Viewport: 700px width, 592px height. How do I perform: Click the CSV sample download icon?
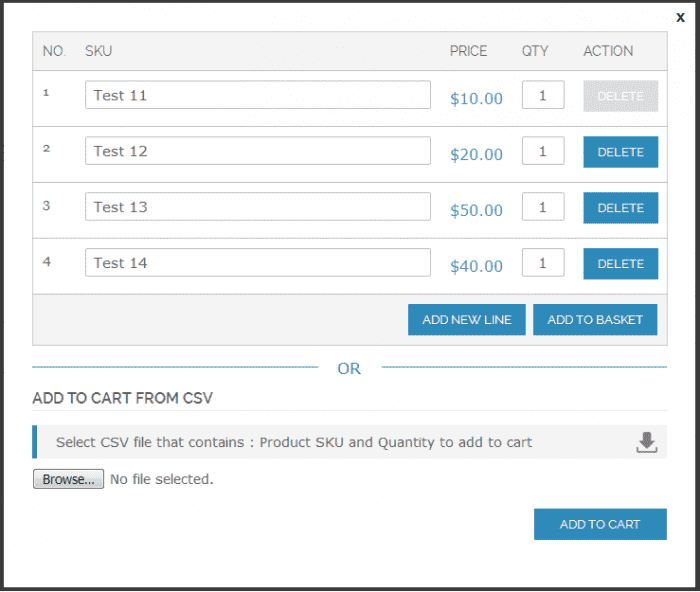647,442
